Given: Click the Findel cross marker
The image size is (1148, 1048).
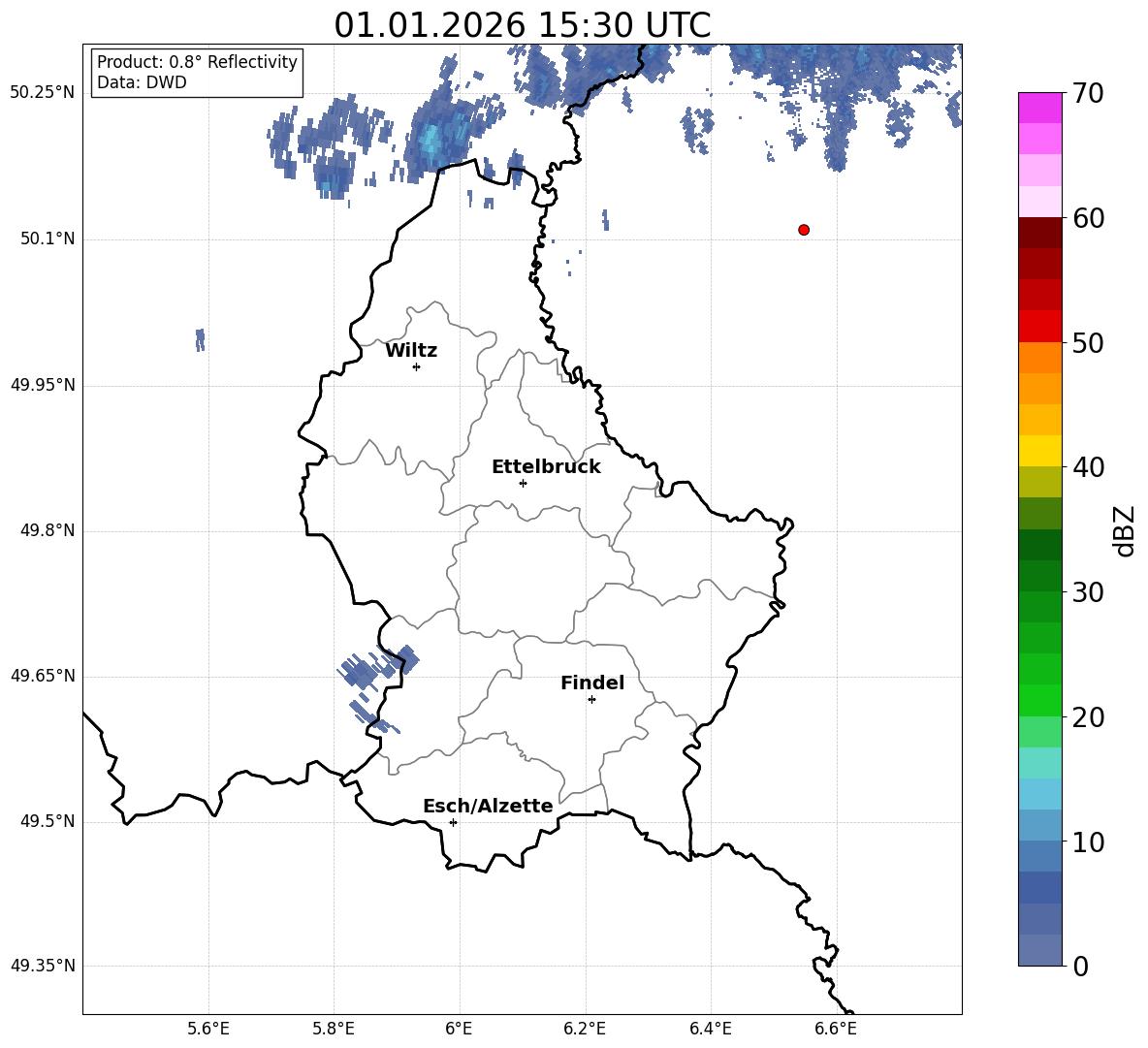Looking at the screenshot, I should [591, 700].
